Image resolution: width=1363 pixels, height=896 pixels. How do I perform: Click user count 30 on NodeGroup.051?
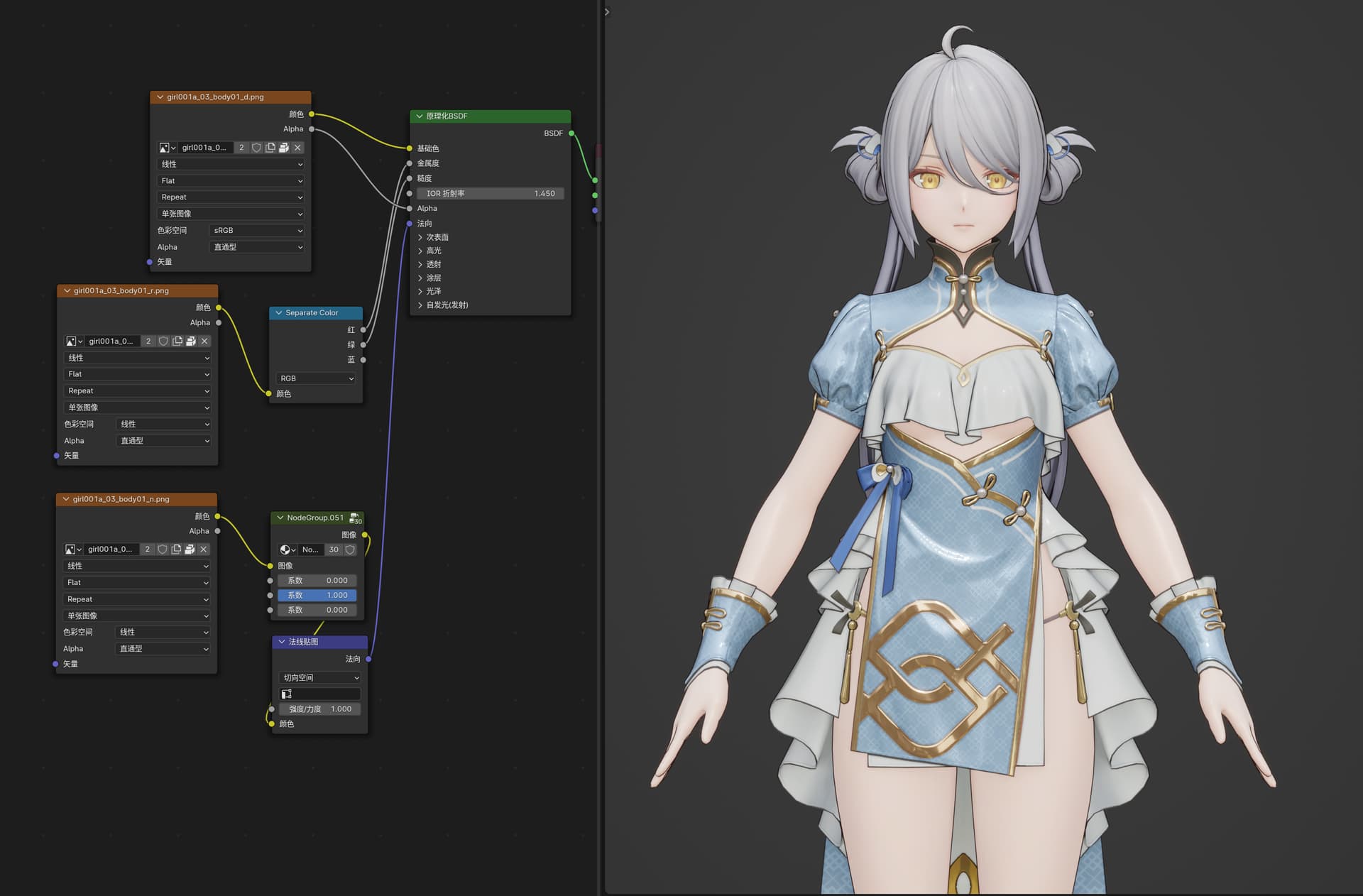pyautogui.click(x=334, y=550)
